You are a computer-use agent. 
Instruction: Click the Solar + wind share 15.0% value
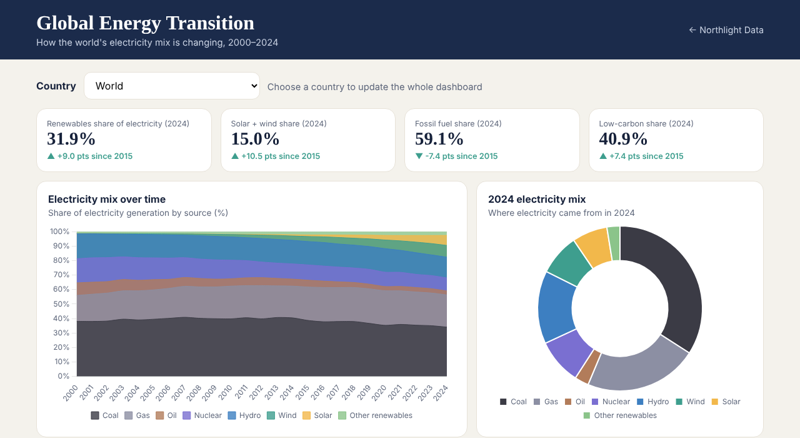click(x=255, y=139)
